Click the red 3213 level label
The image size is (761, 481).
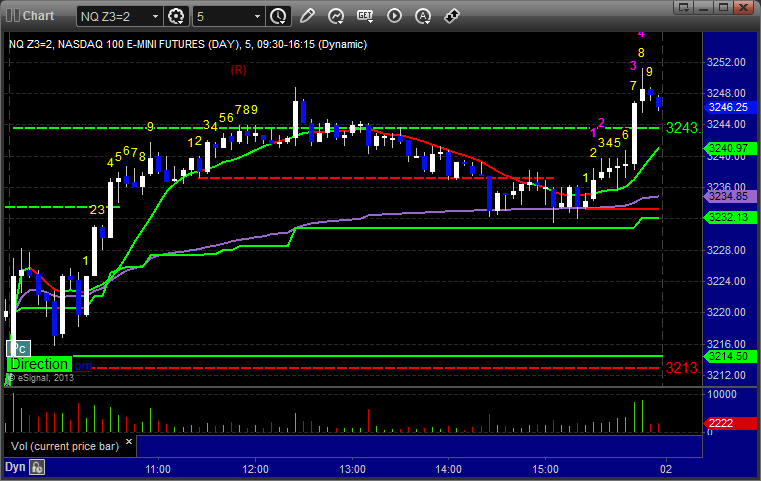pos(683,368)
